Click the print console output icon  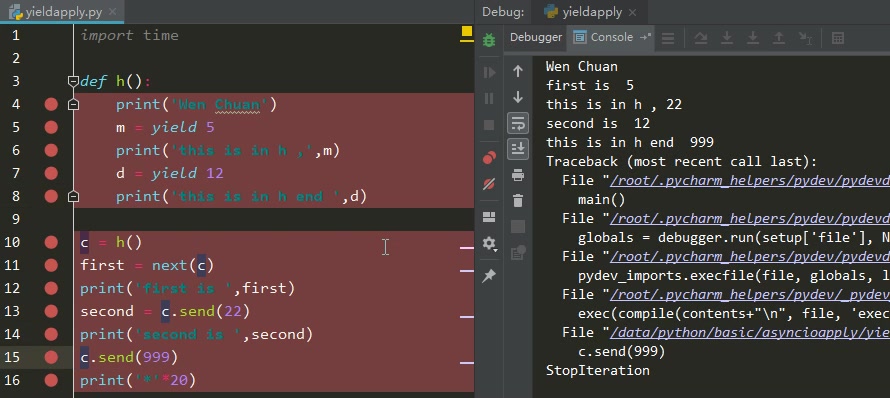[x=518, y=175]
